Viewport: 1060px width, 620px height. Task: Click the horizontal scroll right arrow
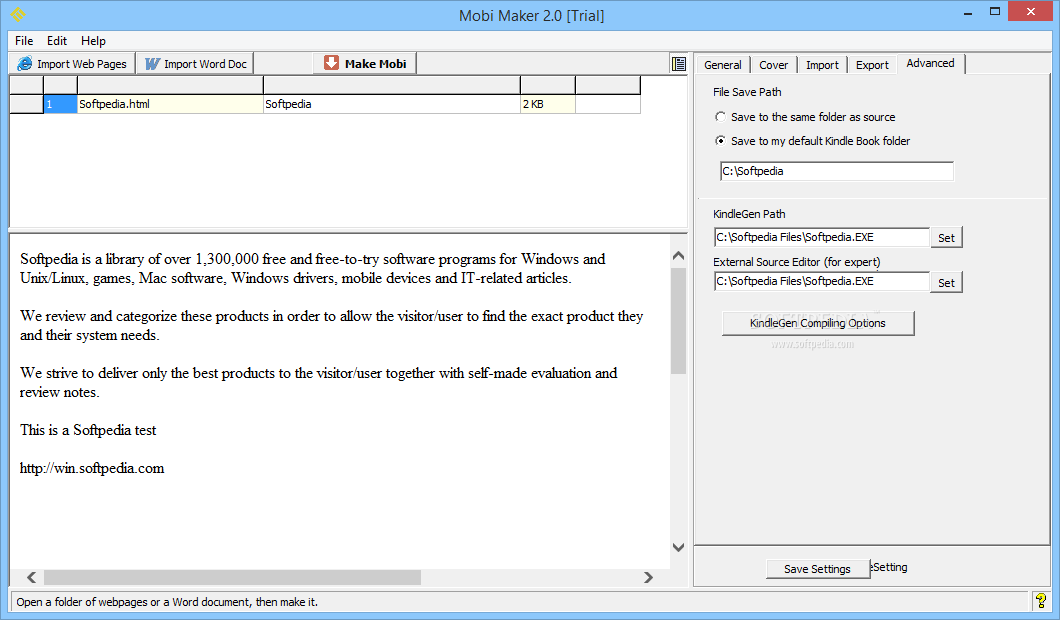click(x=648, y=577)
